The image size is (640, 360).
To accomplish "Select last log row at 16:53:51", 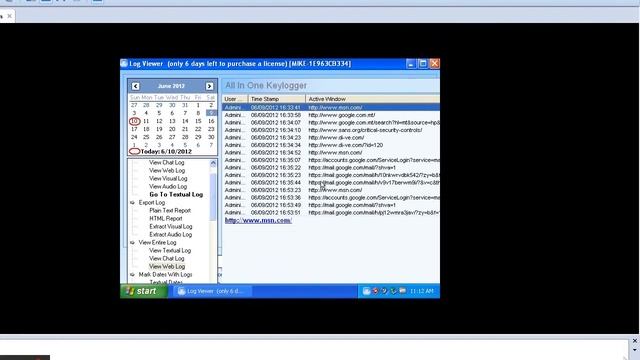I will point(331,213).
